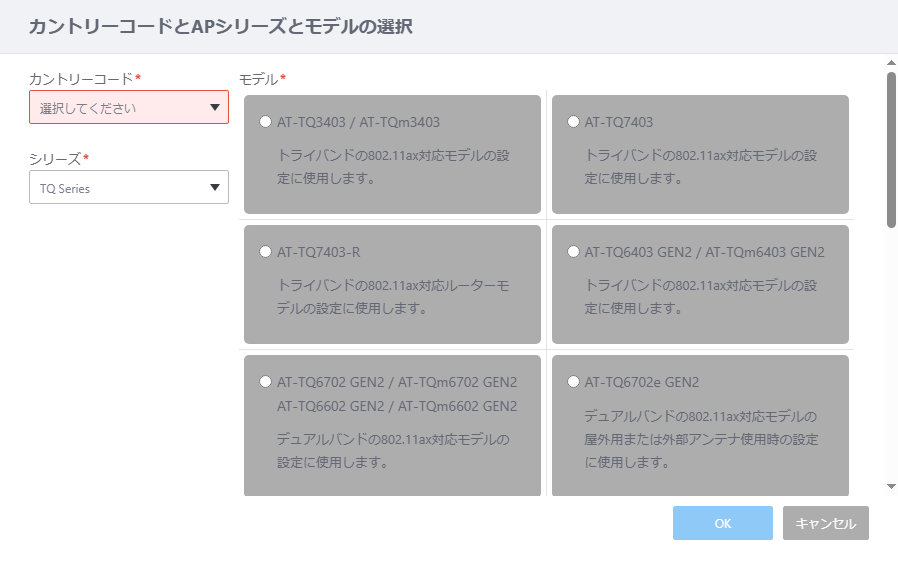Select the AT-TQ3403 / AT-TQm3403 radio button
Viewport: 898px width, 564px height.
click(x=265, y=122)
